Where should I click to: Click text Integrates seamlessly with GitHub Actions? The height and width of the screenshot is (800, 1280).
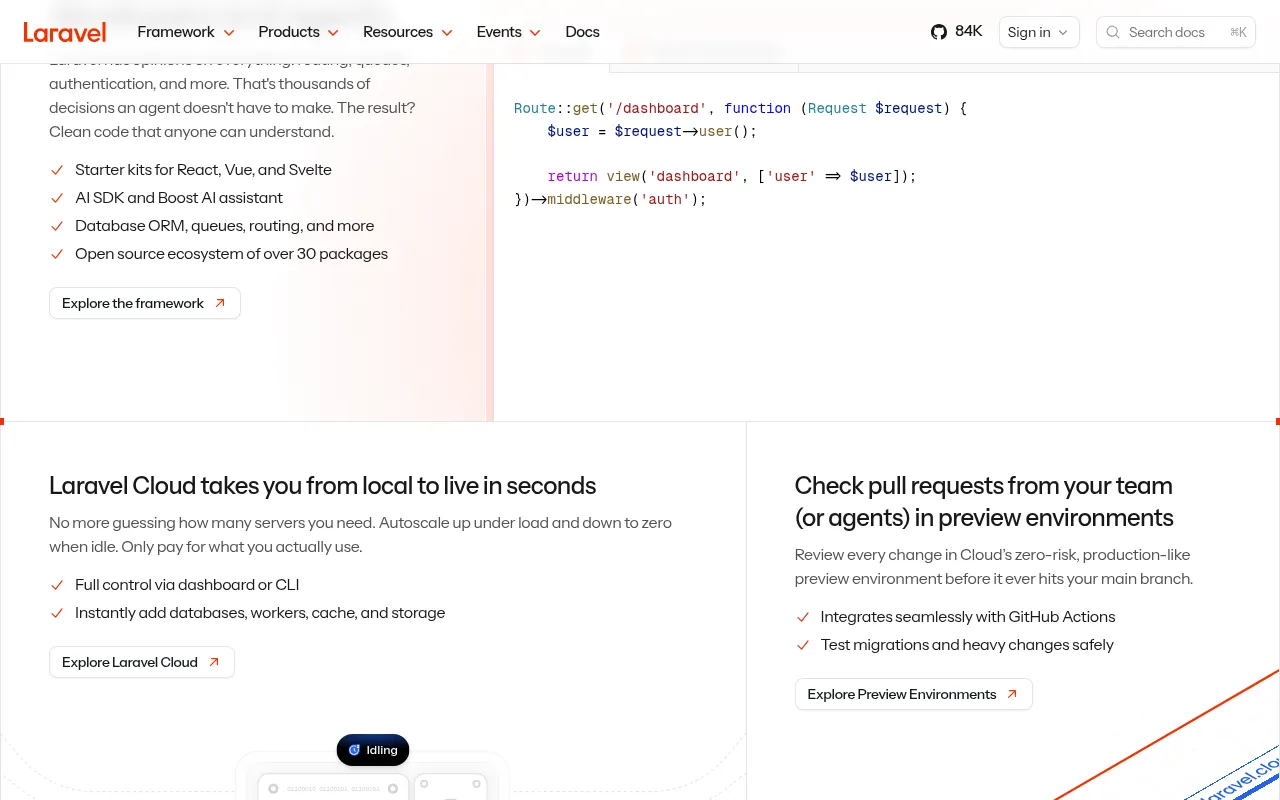click(x=968, y=617)
